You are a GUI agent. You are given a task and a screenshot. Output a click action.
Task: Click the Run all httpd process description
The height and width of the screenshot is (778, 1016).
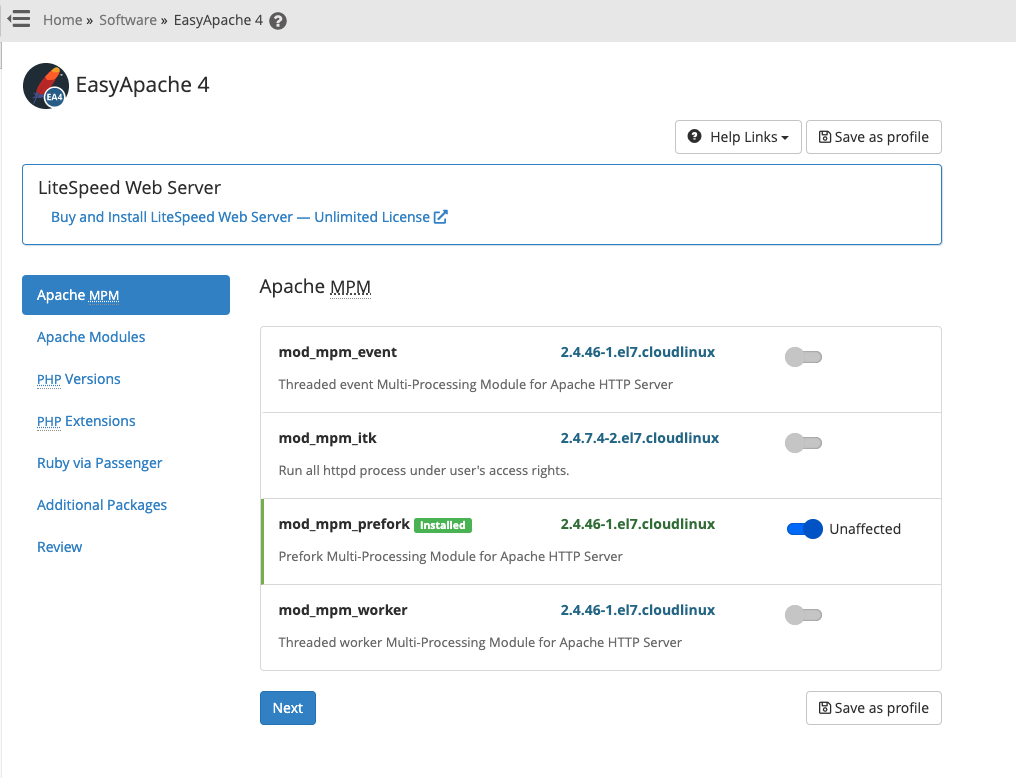424,470
